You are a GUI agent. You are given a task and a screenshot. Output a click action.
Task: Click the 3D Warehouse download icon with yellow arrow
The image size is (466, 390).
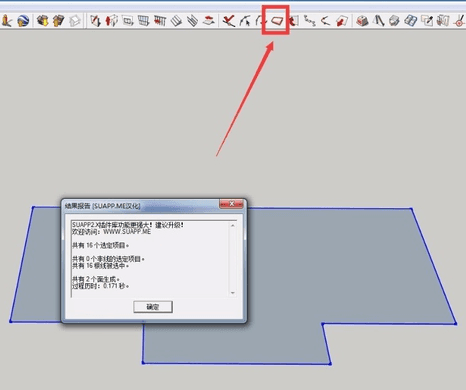tap(43, 21)
